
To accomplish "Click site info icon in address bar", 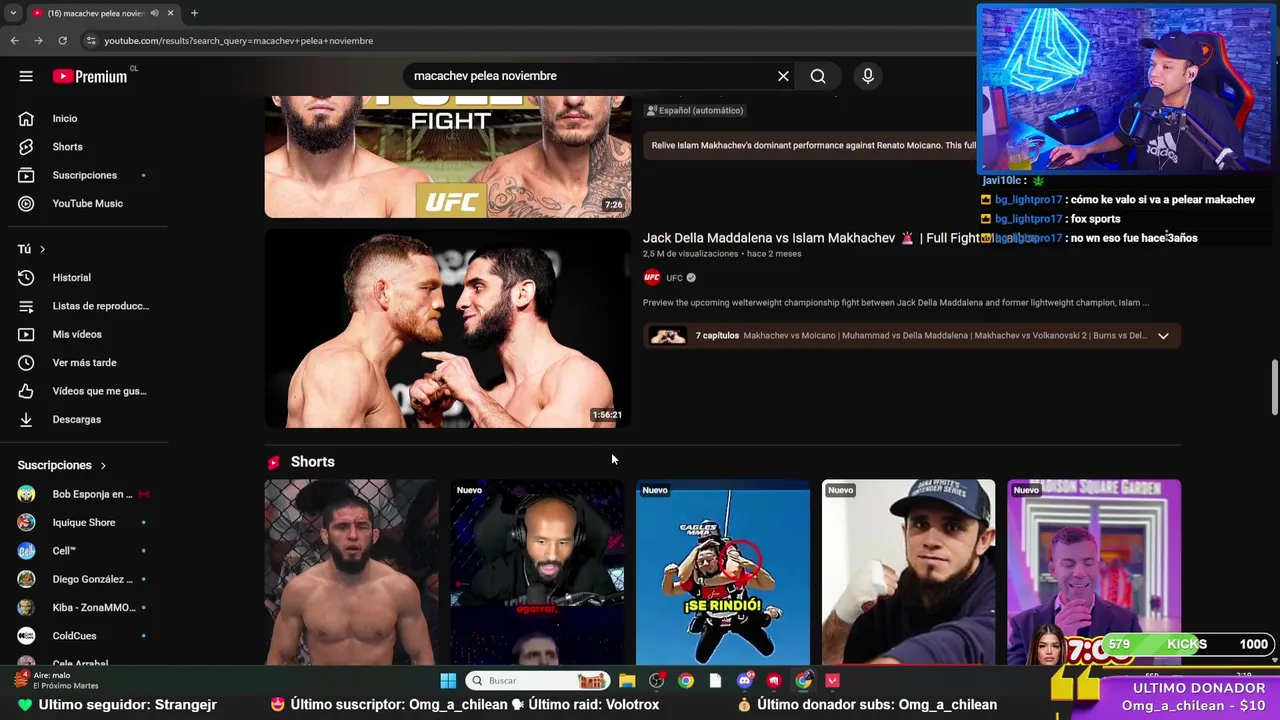I will point(90,40).
